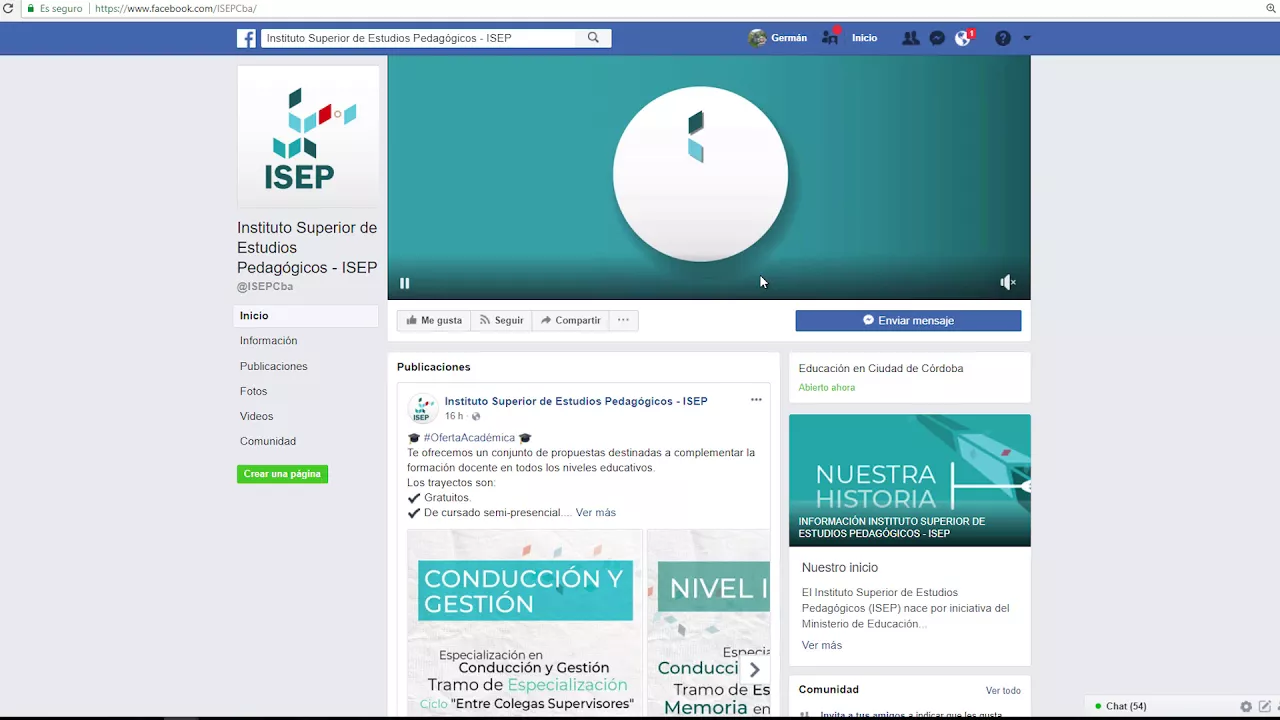Click the Es seguro padlock indicator
The width and height of the screenshot is (1280, 720).
click(x=55, y=8)
